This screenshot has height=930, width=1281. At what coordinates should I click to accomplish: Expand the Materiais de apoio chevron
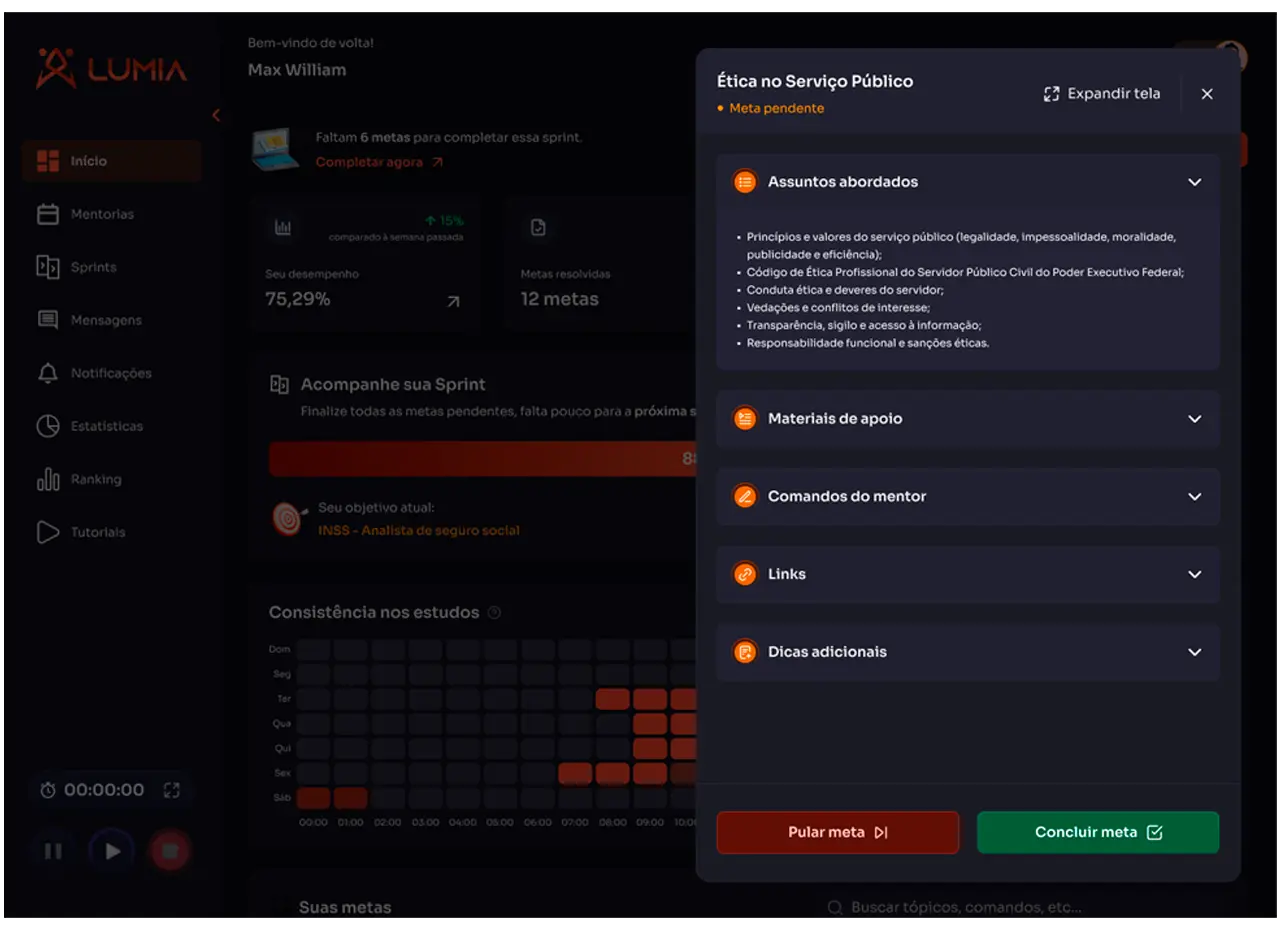click(1194, 419)
